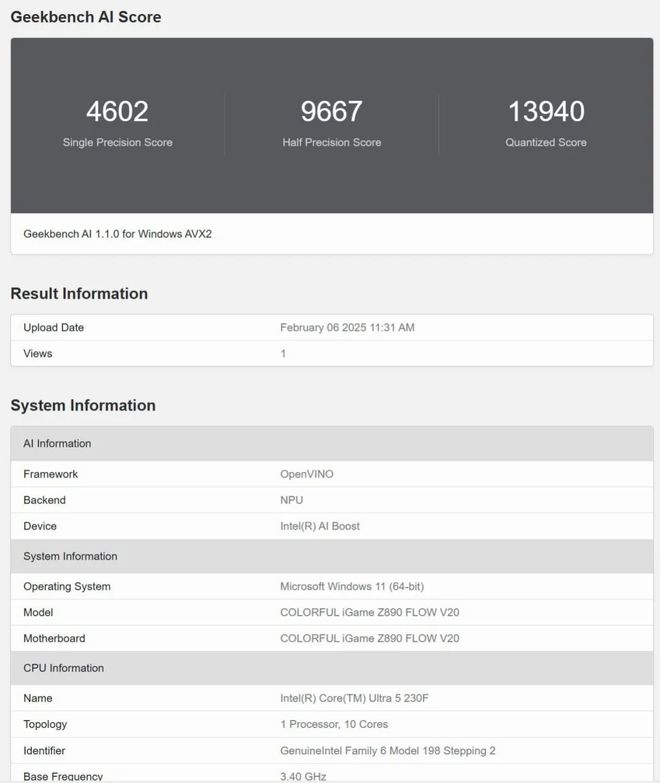Image resolution: width=660 pixels, height=783 pixels.
Task: Select the Intel(R) AI Boost device value
Action: pos(320,526)
